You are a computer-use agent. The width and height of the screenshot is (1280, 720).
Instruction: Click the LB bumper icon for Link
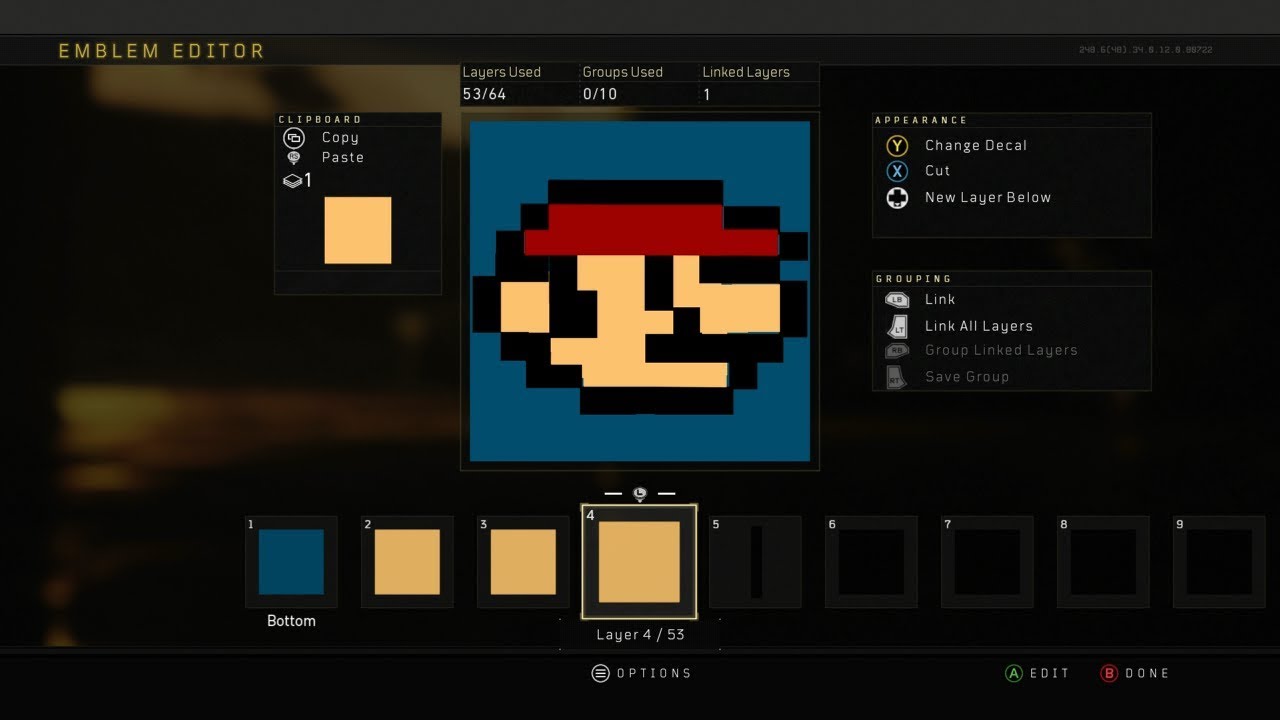pyautogui.click(x=897, y=300)
